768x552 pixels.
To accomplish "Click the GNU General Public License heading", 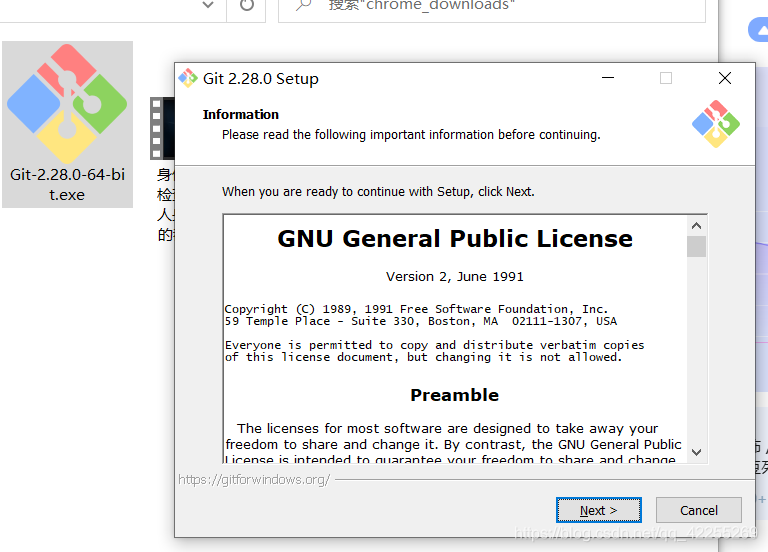I will coord(455,239).
